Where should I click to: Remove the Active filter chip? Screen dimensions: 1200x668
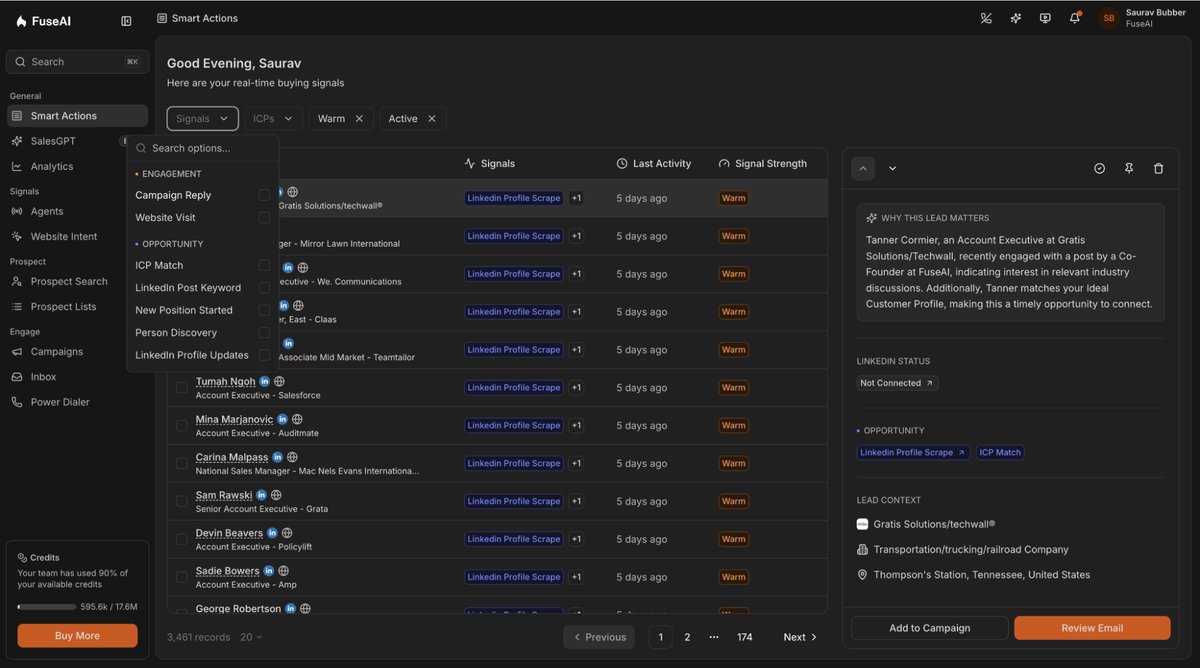coord(432,118)
